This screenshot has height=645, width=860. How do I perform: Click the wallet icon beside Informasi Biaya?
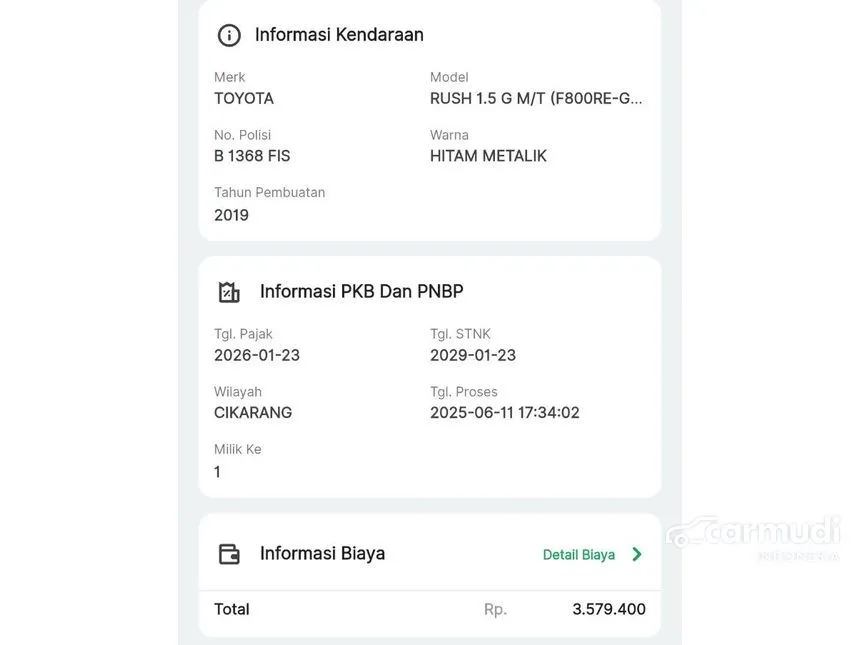pyautogui.click(x=229, y=554)
